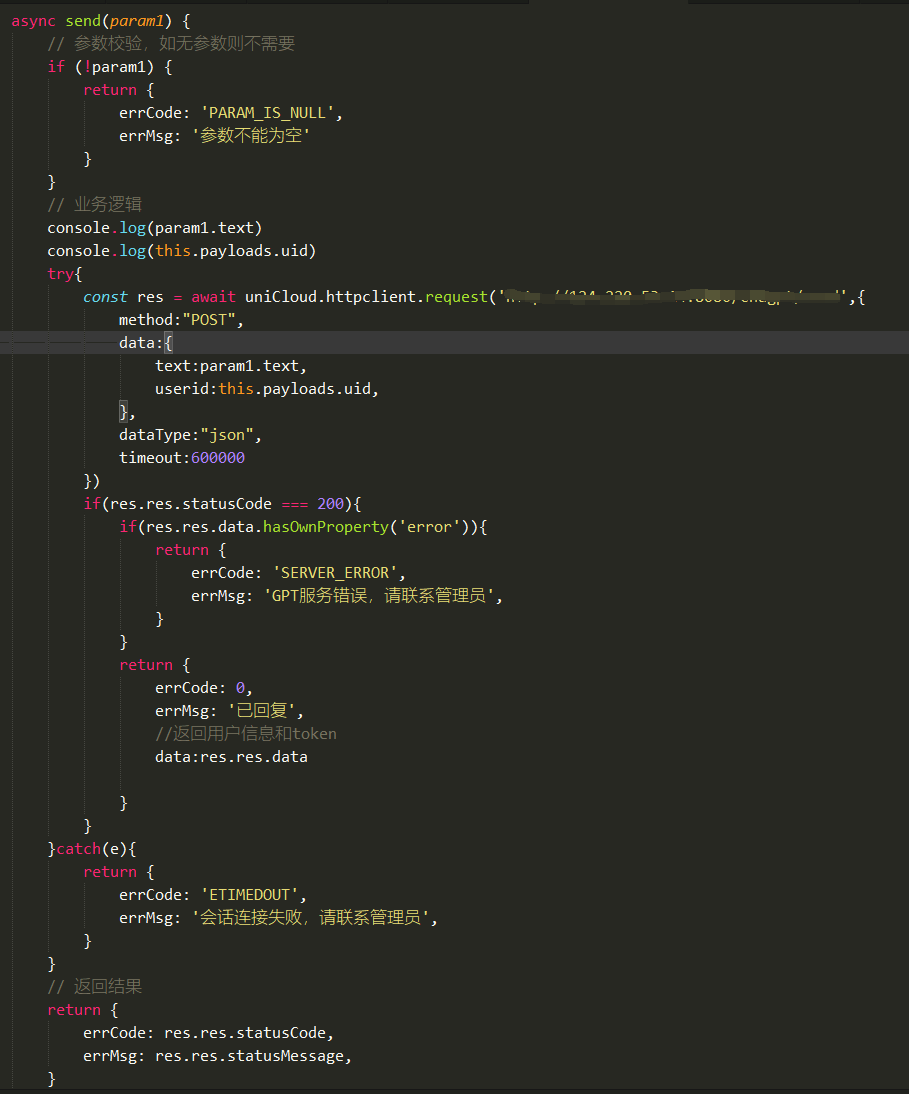Click the timeout value 600000
909x1094 pixels.
(x=217, y=458)
